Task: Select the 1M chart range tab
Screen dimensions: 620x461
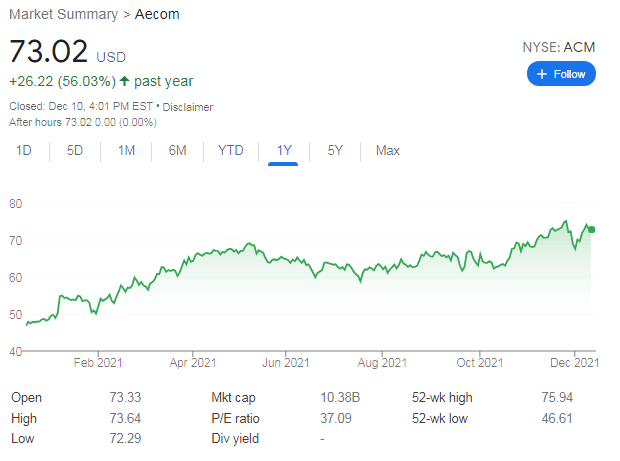Action: 127,151
